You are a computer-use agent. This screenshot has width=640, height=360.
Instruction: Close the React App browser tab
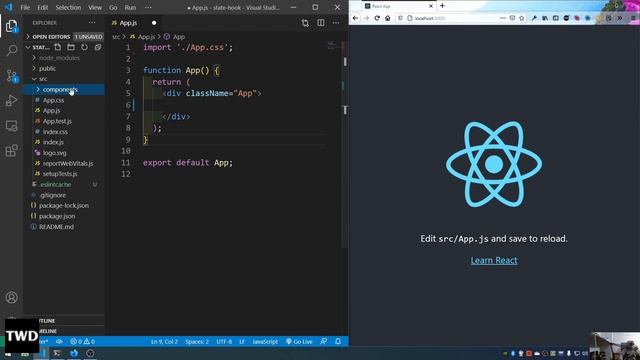(431, 6)
